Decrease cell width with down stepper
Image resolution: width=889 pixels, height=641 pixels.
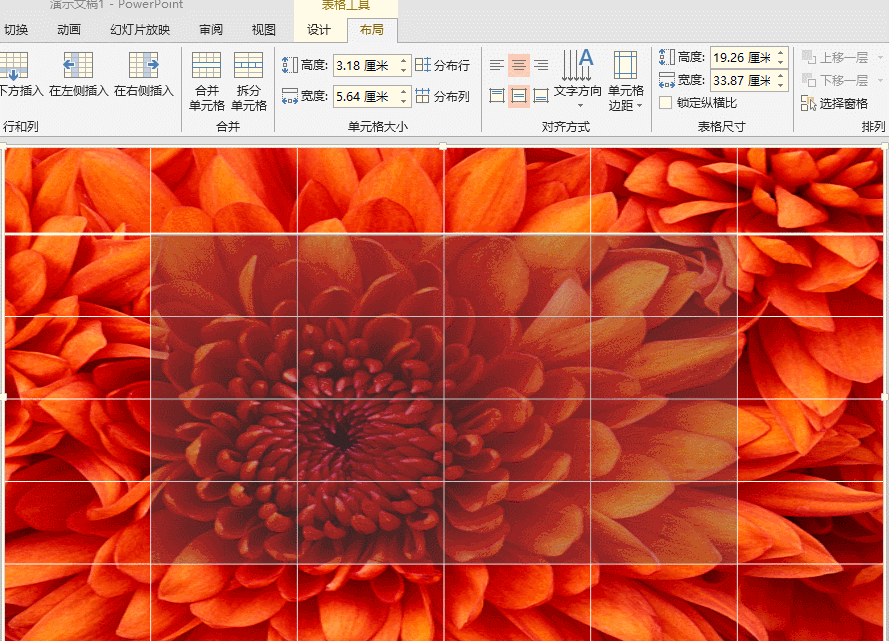pos(404,101)
